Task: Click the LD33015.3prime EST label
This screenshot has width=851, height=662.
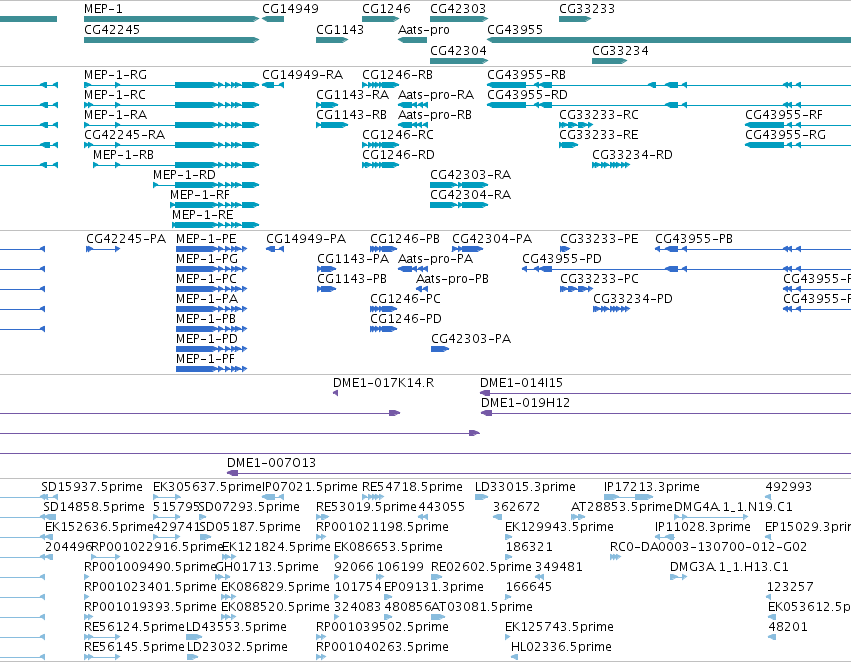Action: [525, 487]
